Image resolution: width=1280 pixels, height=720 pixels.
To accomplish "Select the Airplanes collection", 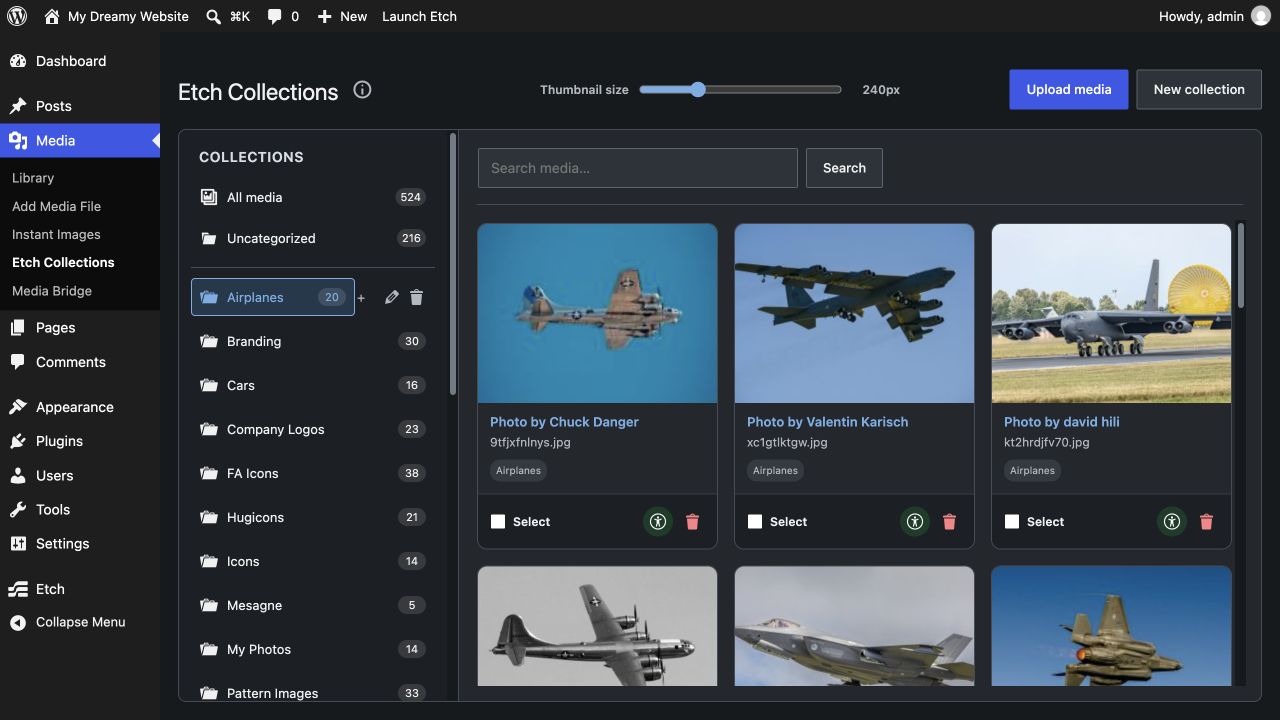I will 273,297.
